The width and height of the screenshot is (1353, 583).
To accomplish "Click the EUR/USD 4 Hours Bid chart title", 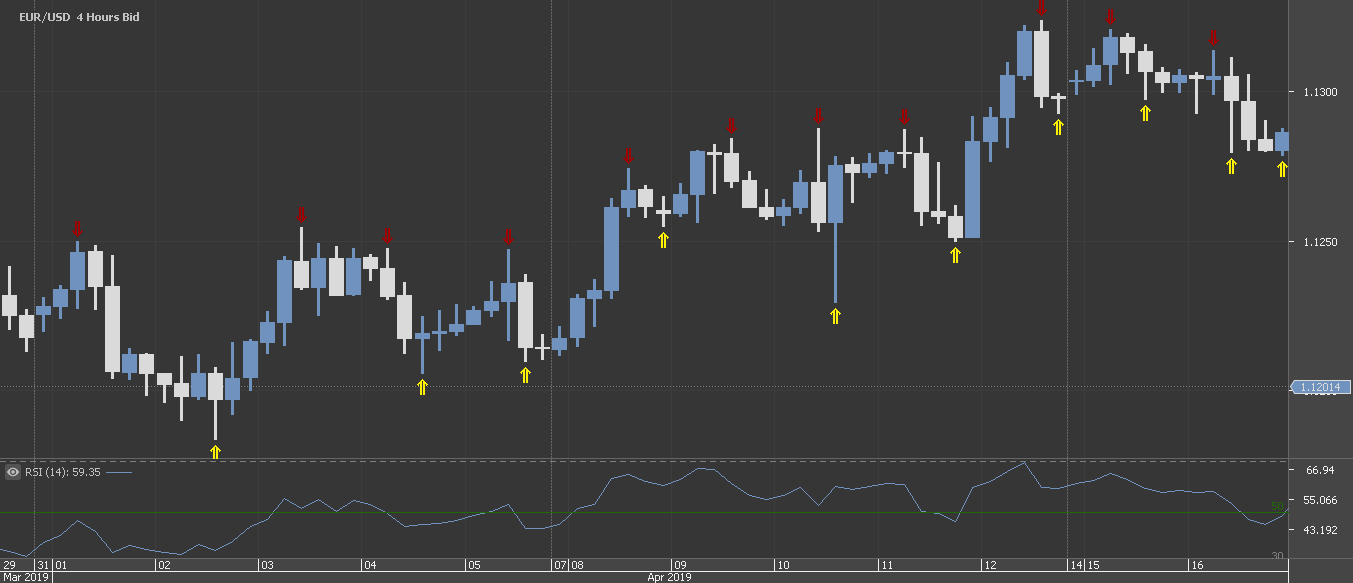I will coord(79,17).
